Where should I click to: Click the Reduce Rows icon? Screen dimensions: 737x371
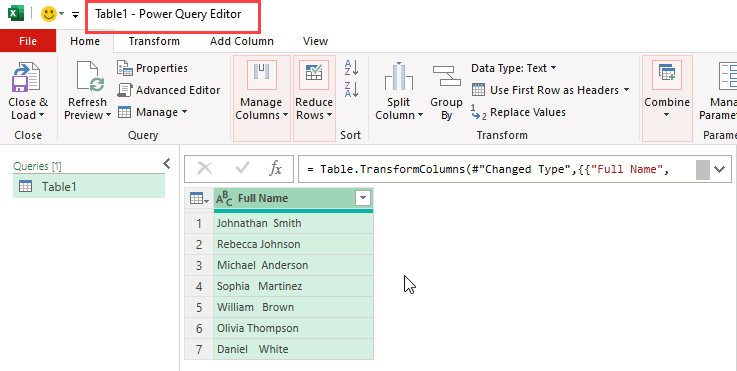click(x=314, y=75)
